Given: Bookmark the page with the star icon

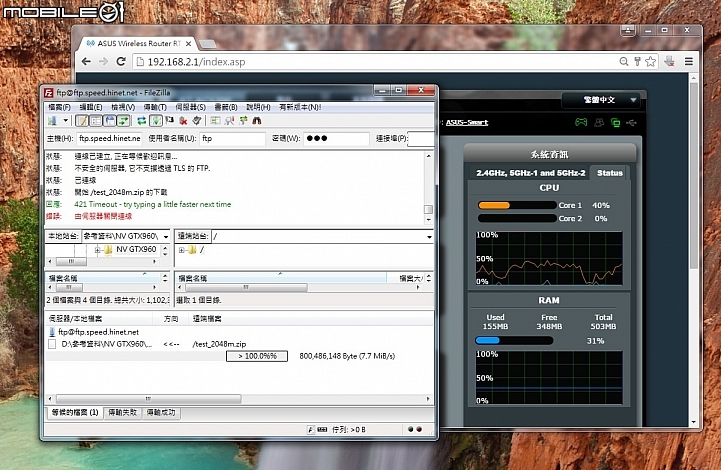Looking at the screenshot, I should (x=651, y=62).
